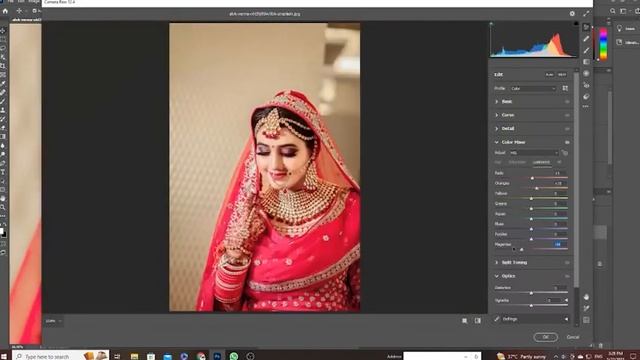Click the Photoshop Home icon
Screen dimensions: 640x360
(x=5, y=11)
